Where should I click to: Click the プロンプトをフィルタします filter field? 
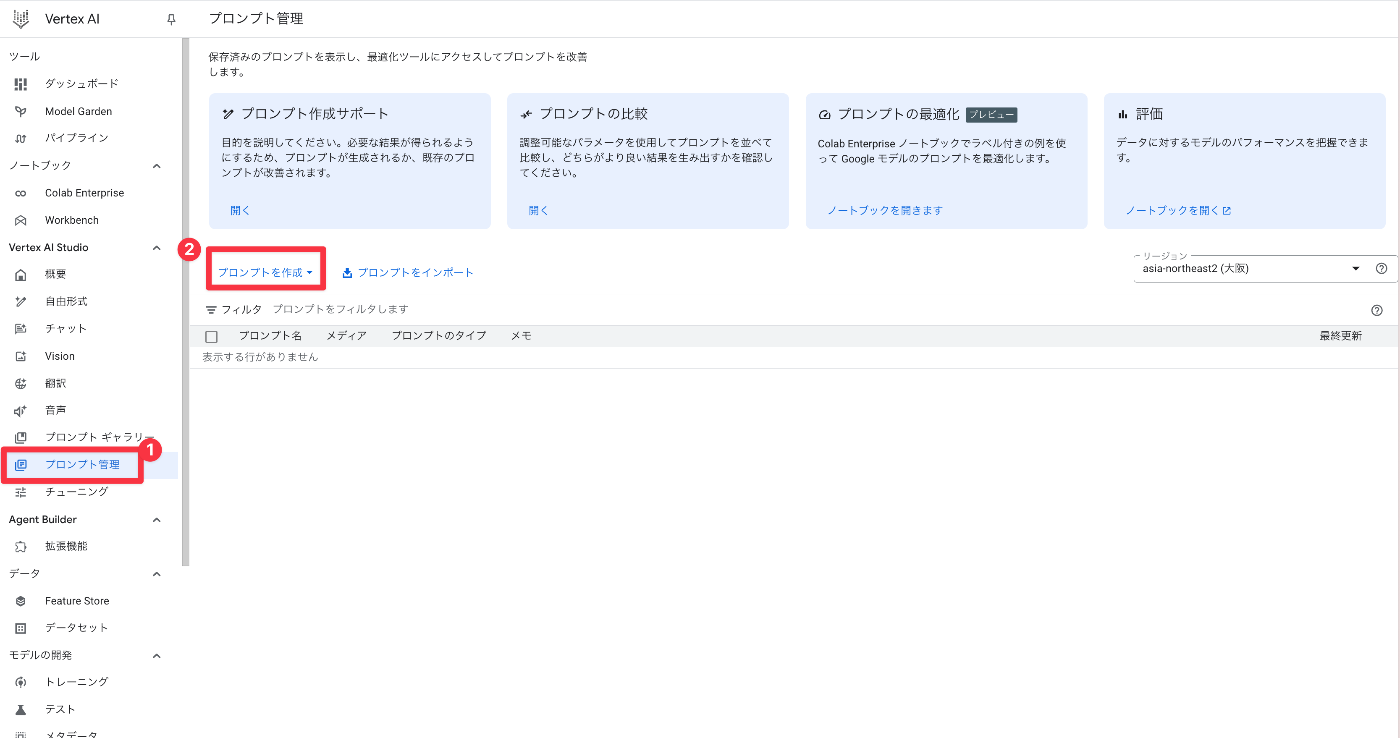click(x=340, y=310)
